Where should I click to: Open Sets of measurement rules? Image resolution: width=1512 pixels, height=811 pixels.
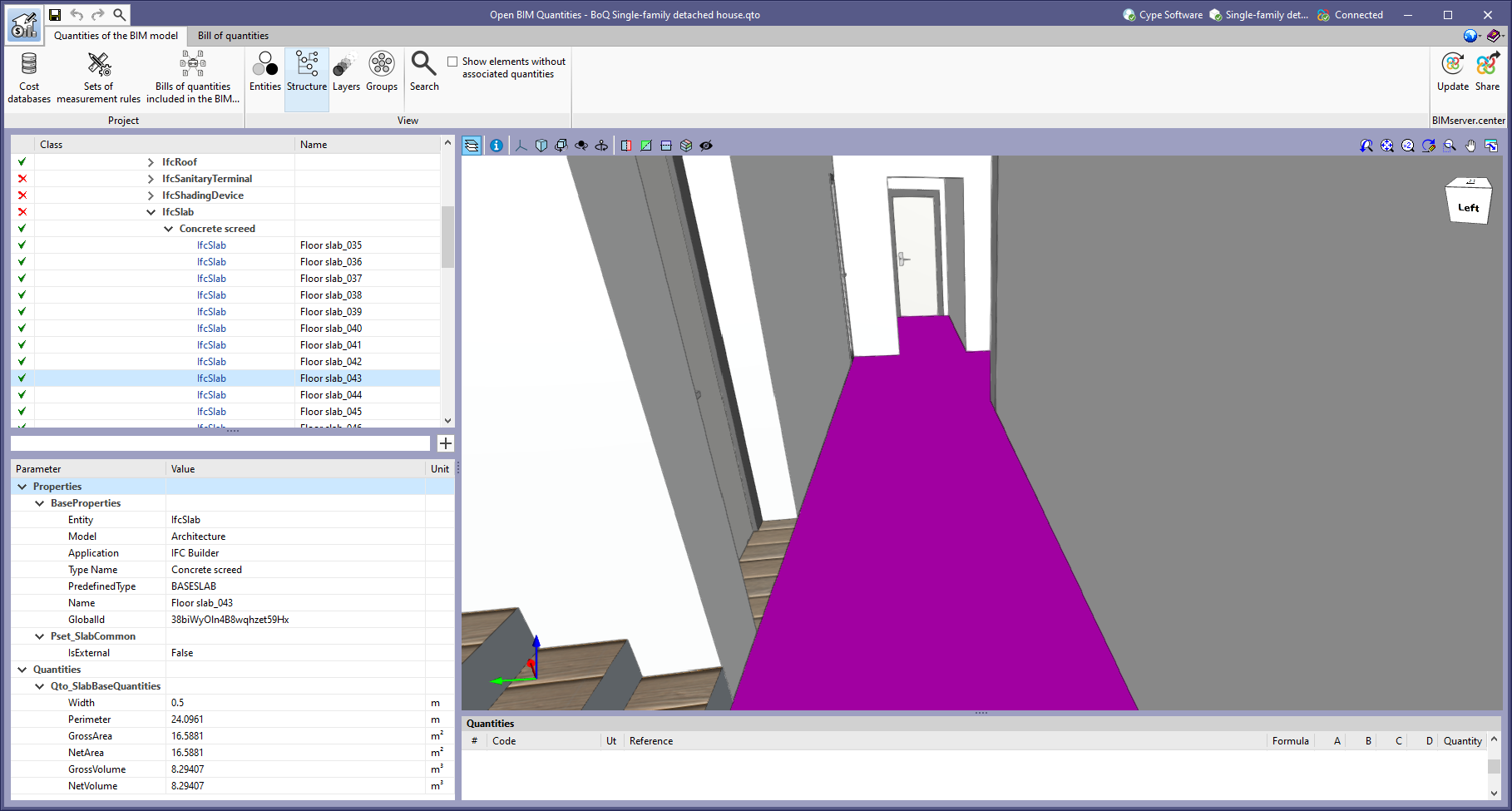(97, 74)
